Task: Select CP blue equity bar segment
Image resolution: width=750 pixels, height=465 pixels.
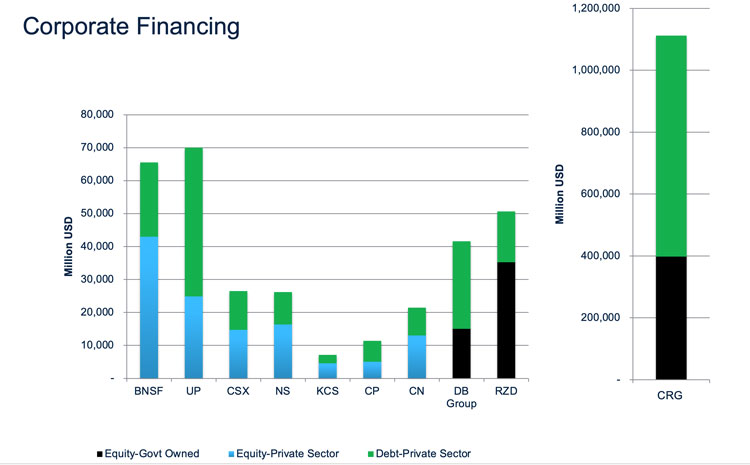Action: tap(372, 370)
